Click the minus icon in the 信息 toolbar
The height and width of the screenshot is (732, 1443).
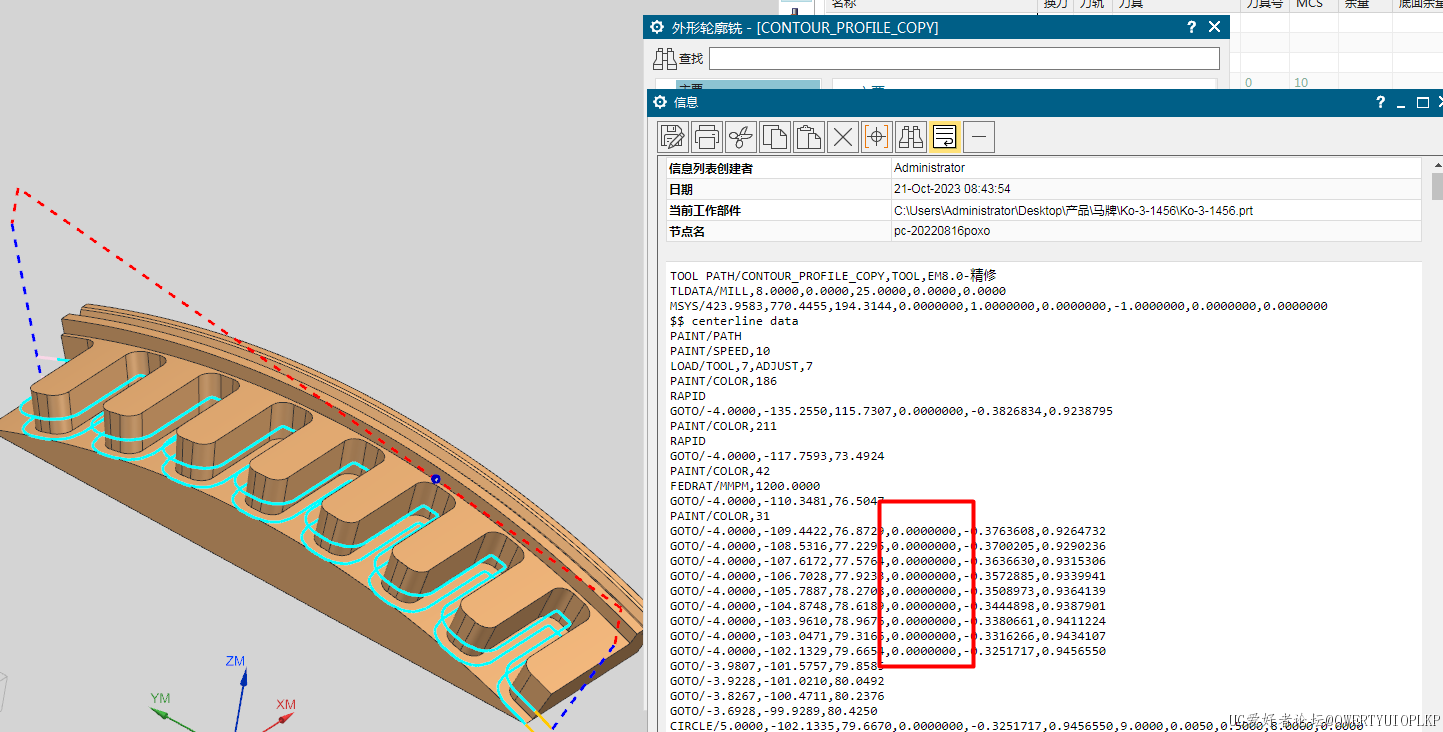click(x=979, y=136)
